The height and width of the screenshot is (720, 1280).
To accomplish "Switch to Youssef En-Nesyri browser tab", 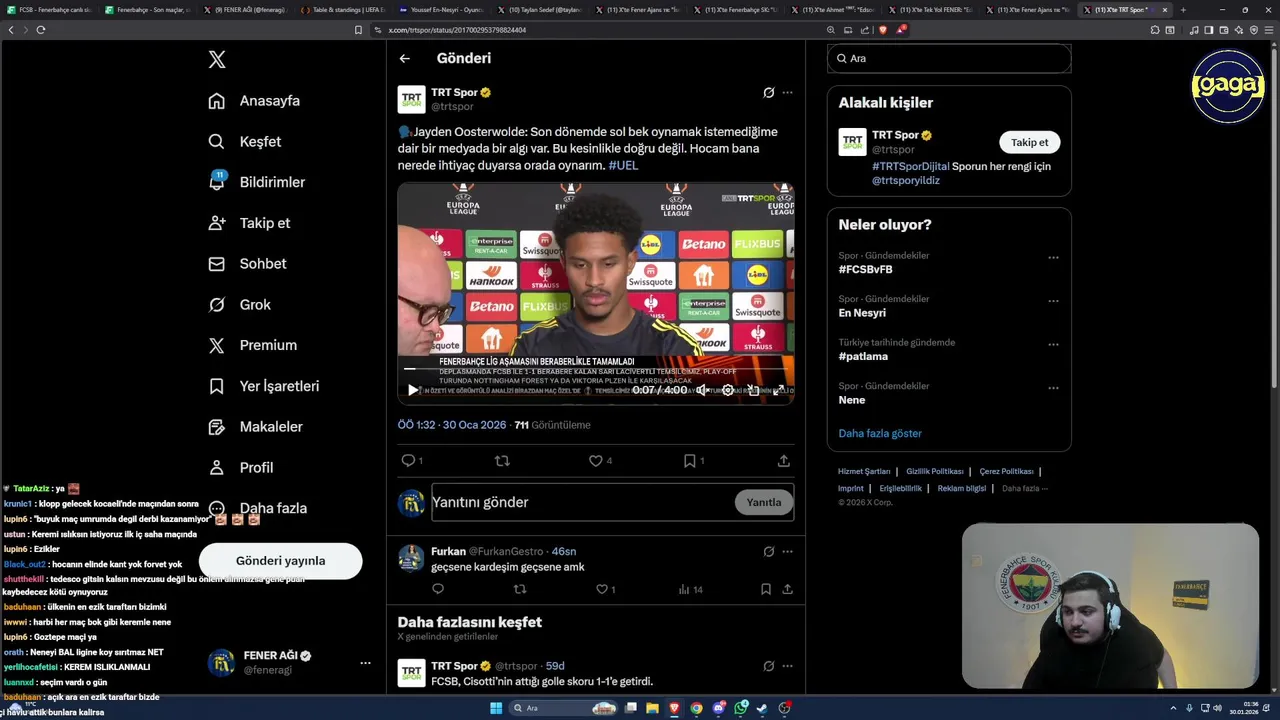I will coord(440,10).
